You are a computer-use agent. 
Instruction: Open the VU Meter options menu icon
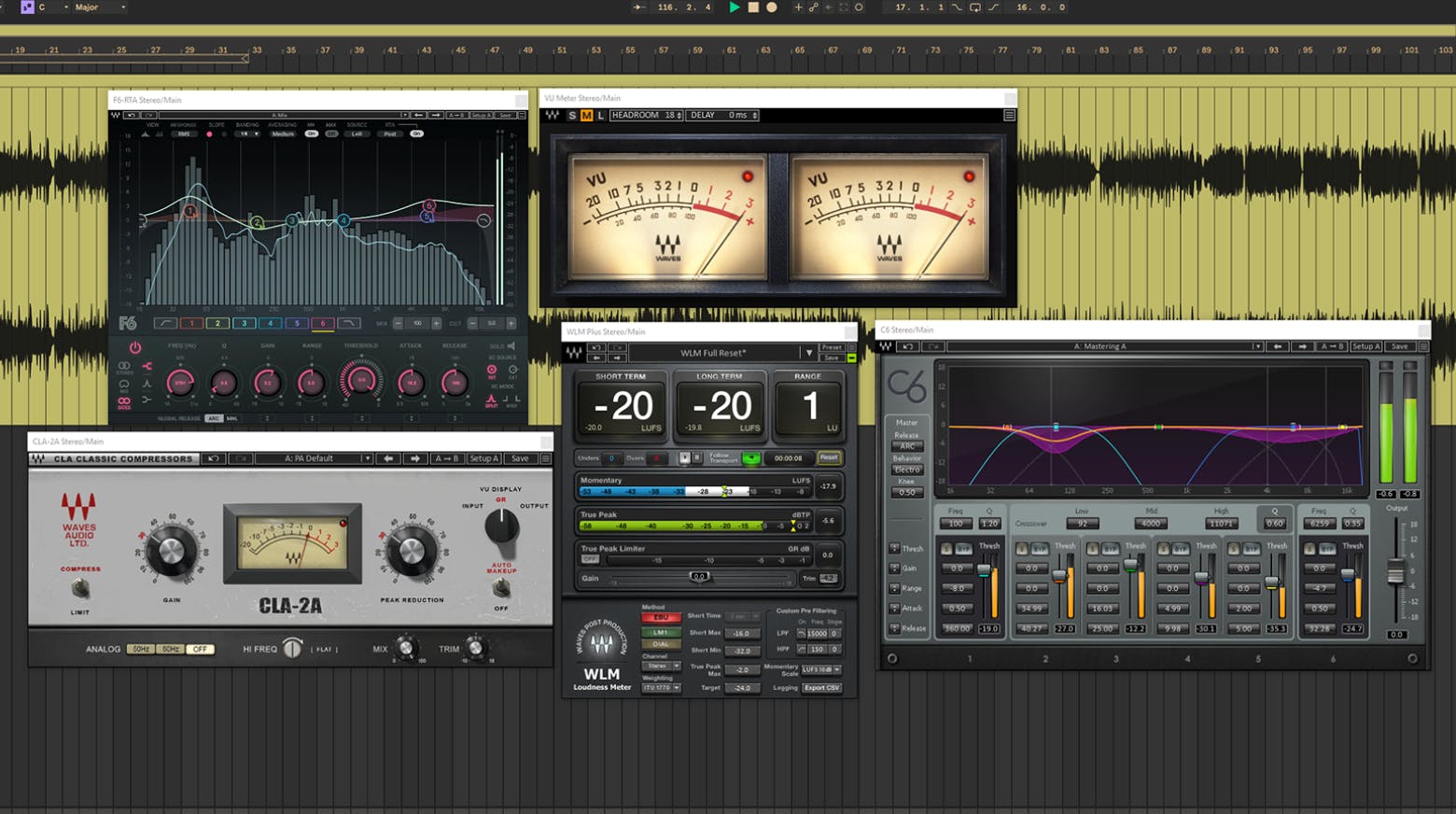pos(1009,115)
